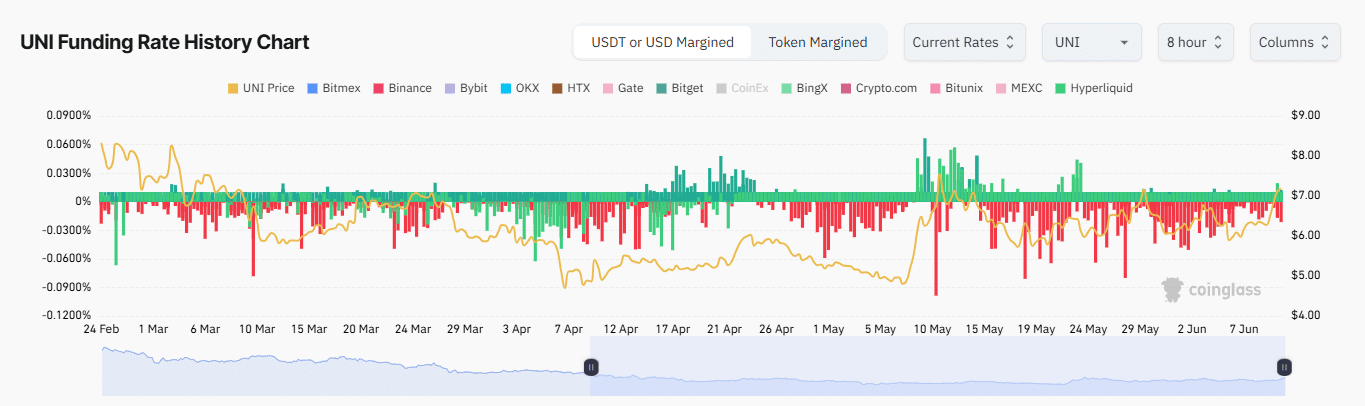The image size is (1365, 406).
Task: Toggle Bitunix legend series
Action: click(x=957, y=88)
